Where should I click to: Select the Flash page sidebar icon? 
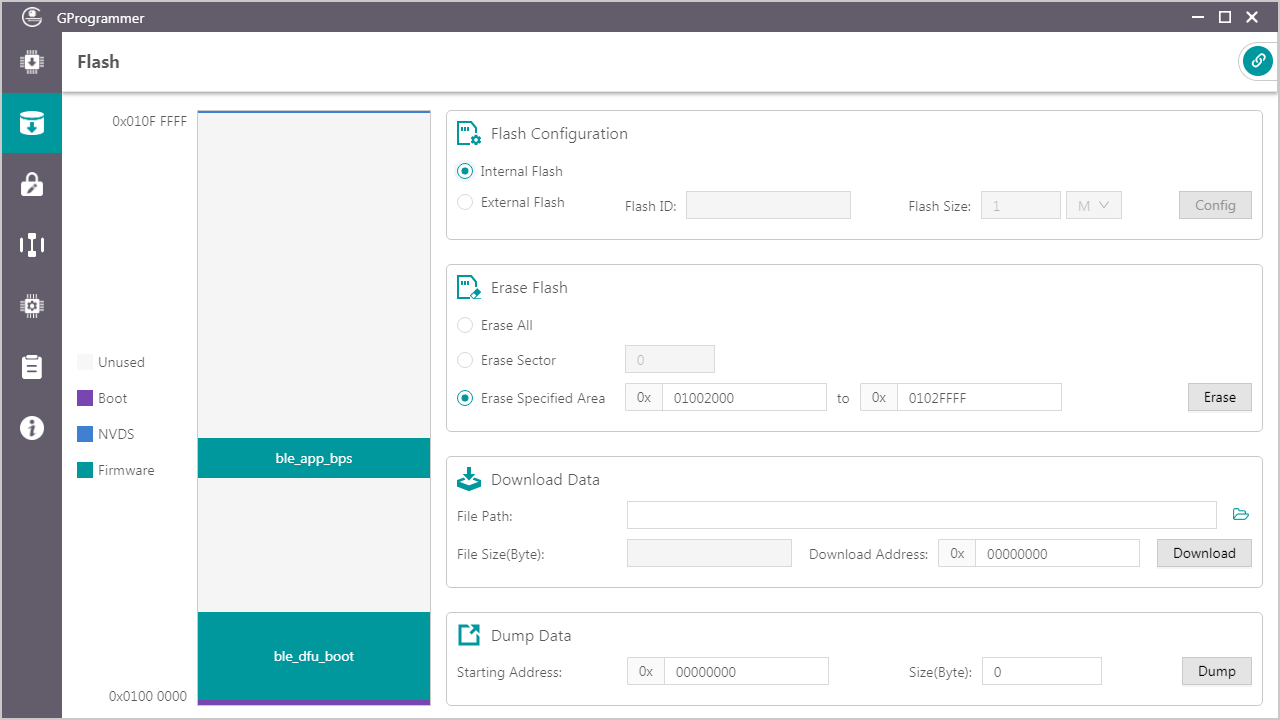pos(31,124)
